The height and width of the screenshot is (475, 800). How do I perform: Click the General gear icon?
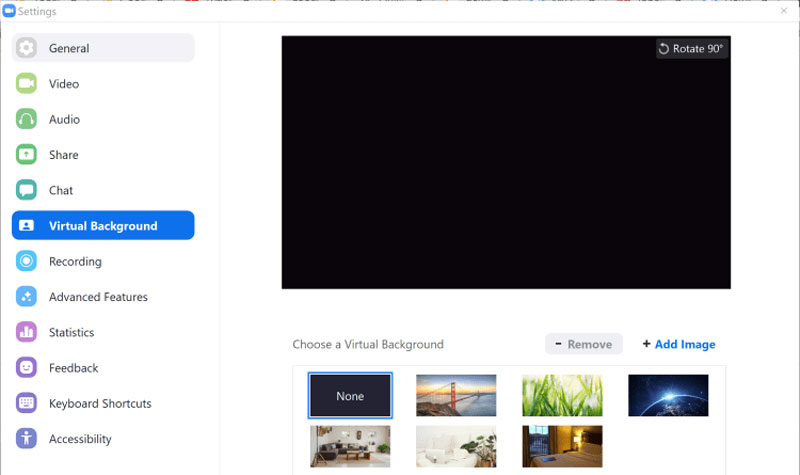(27, 48)
